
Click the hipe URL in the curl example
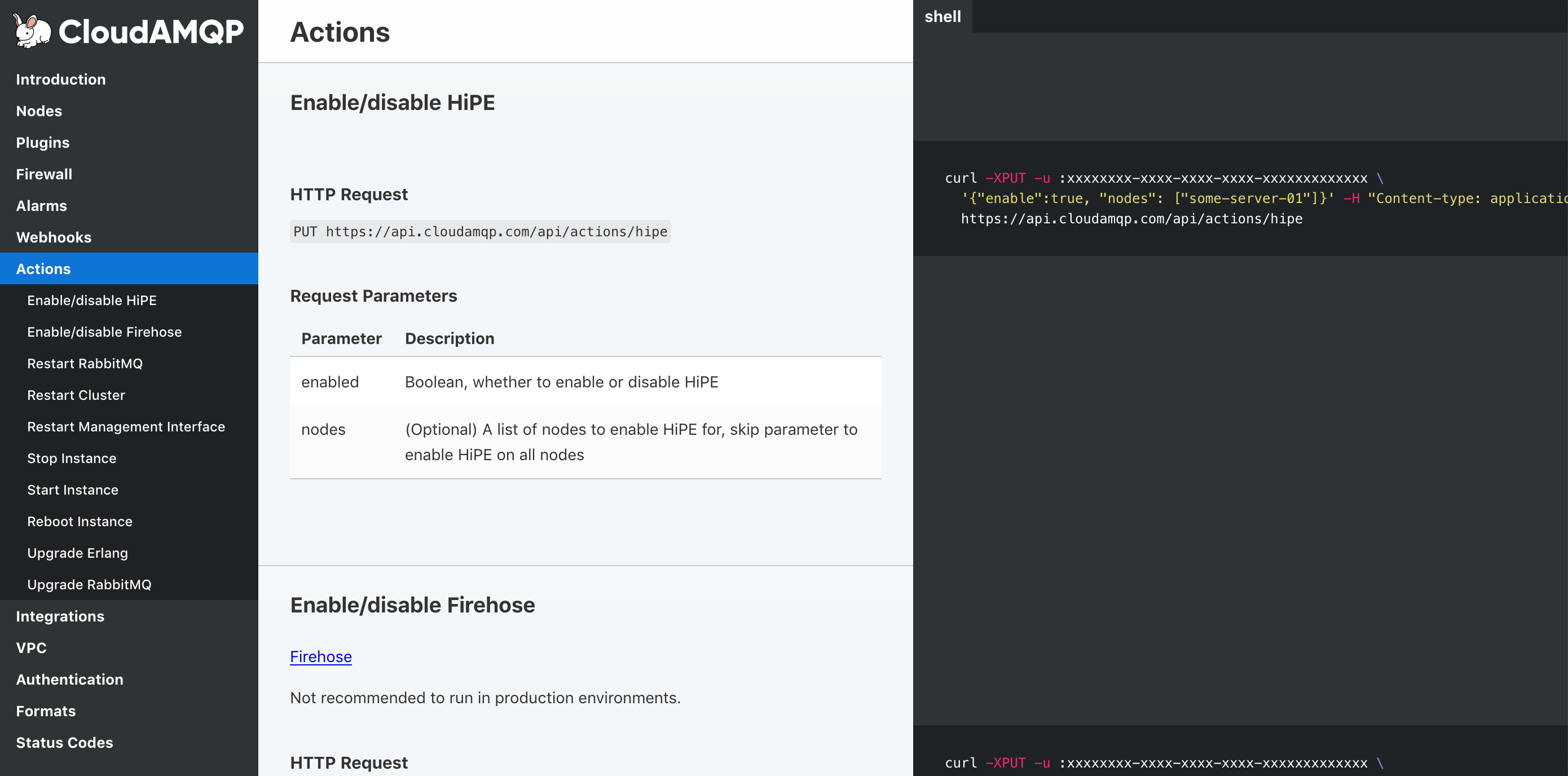coord(1131,219)
